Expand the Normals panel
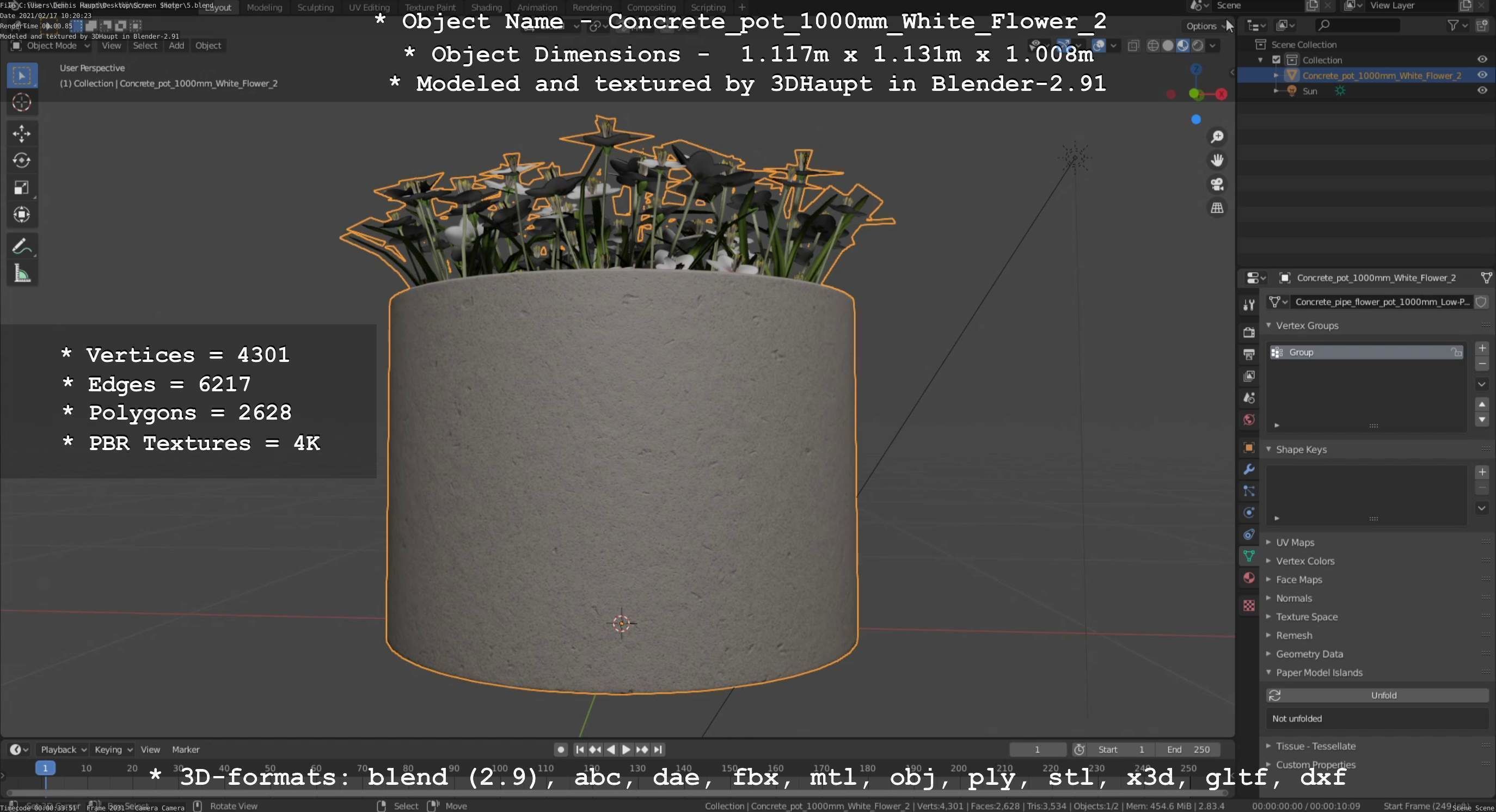 (x=1268, y=598)
